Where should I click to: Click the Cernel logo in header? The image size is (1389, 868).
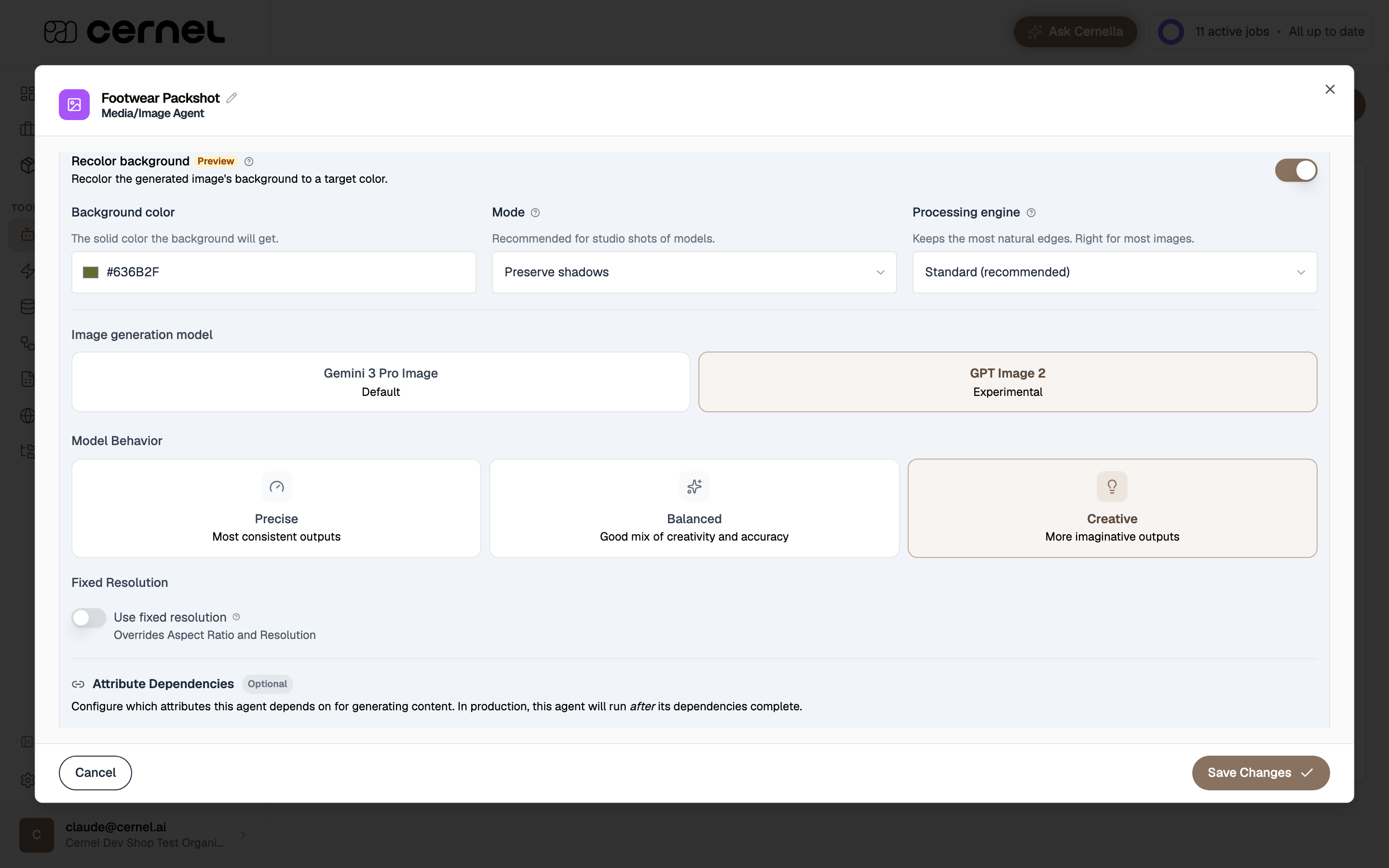[135, 31]
